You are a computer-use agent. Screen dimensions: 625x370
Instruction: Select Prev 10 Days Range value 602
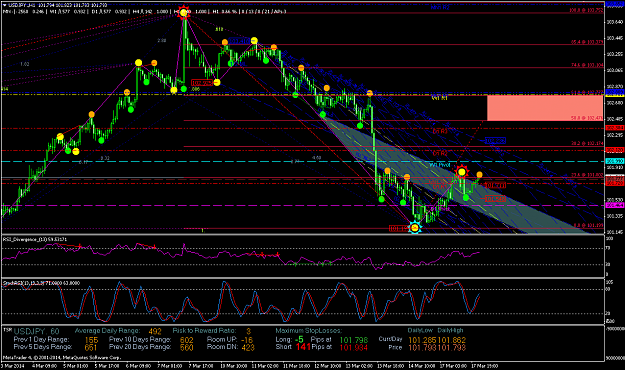(x=187, y=340)
